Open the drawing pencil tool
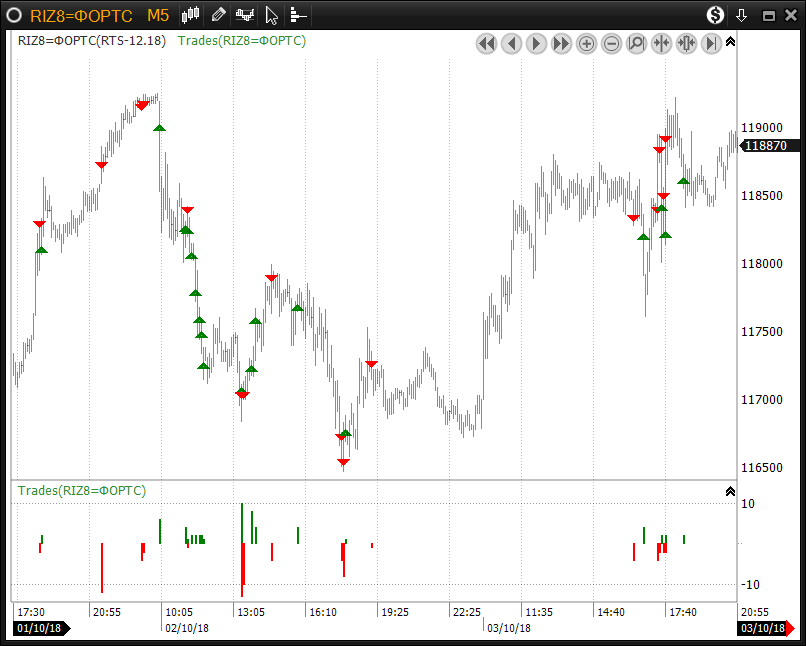The image size is (806, 646). [x=217, y=15]
